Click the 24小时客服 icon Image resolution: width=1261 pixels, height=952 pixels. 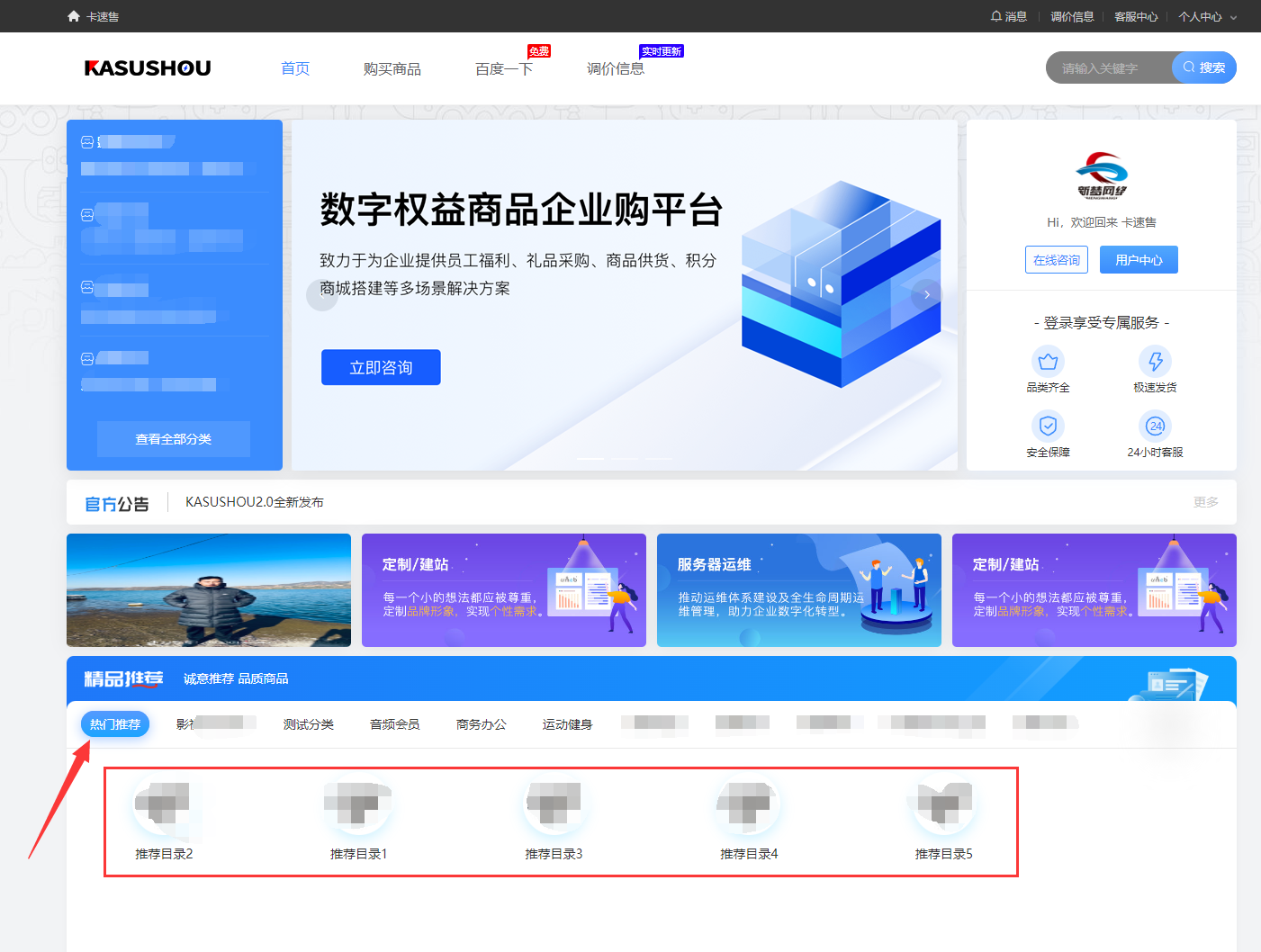(x=1156, y=426)
